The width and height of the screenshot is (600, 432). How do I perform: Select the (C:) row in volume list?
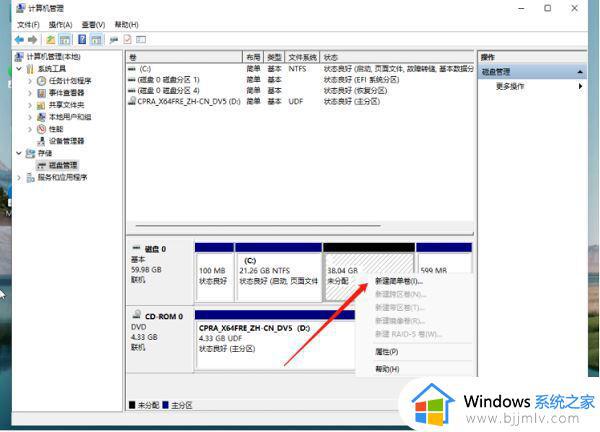[x=300, y=69]
